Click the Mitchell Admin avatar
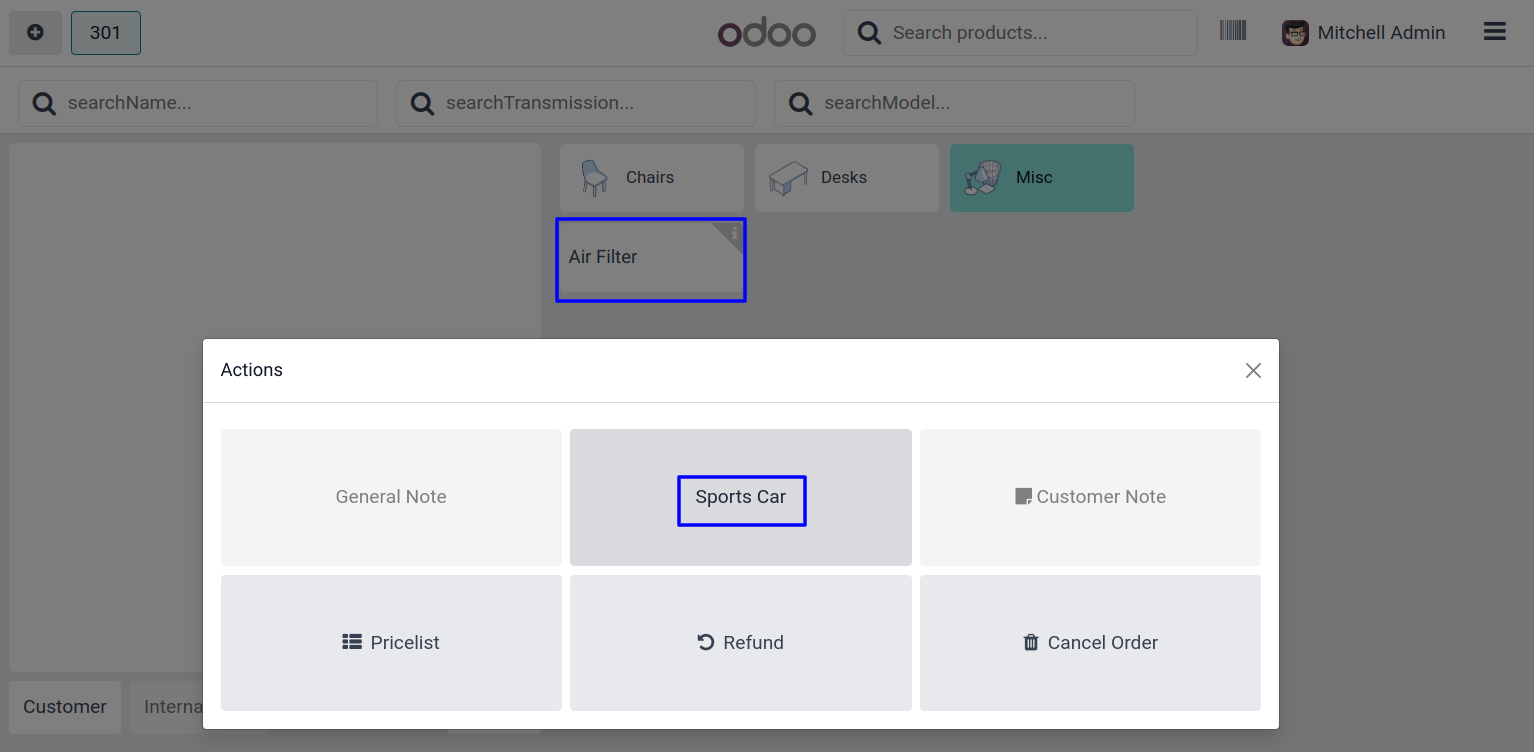This screenshot has width=1534, height=752. [1295, 33]
